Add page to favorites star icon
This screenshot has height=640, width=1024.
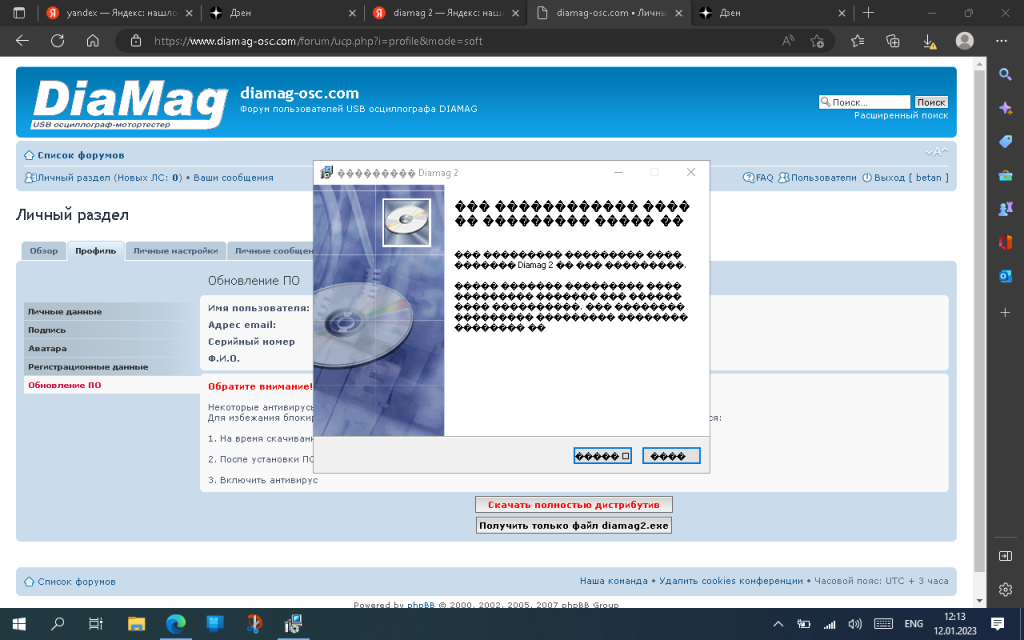[x=817, y=40]
